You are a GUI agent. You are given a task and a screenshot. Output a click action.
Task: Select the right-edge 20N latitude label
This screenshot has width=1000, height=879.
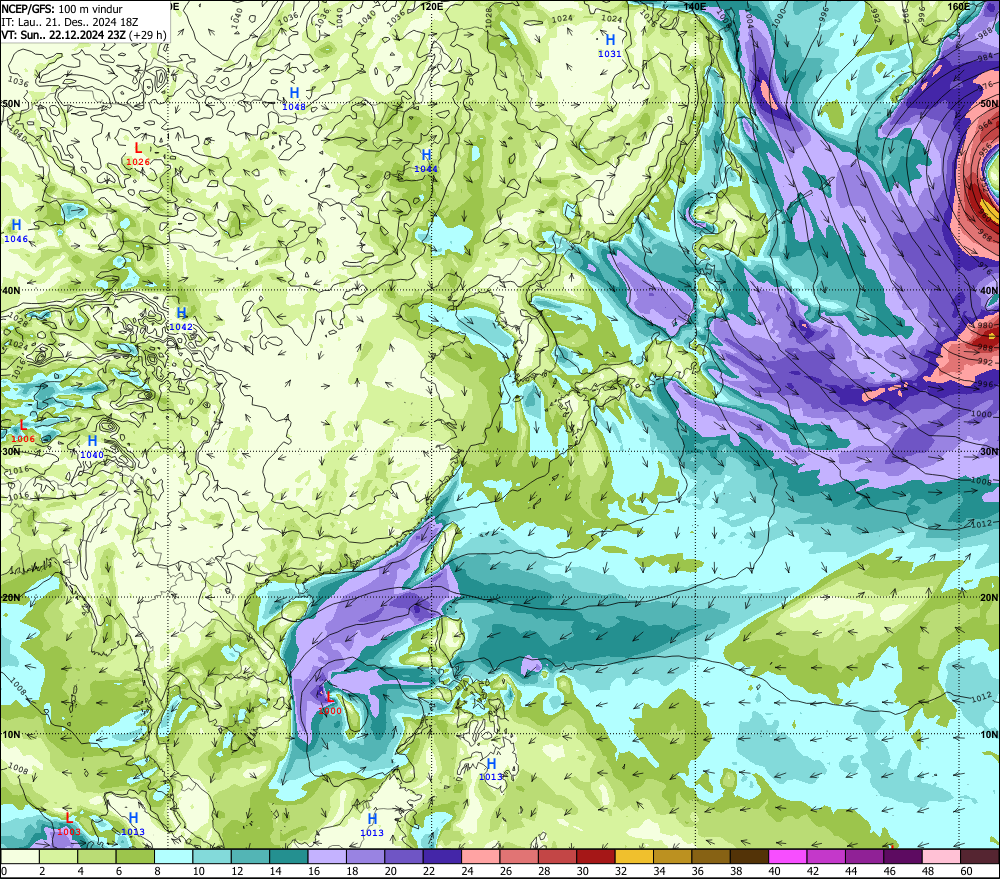click(x=989, y=598)
